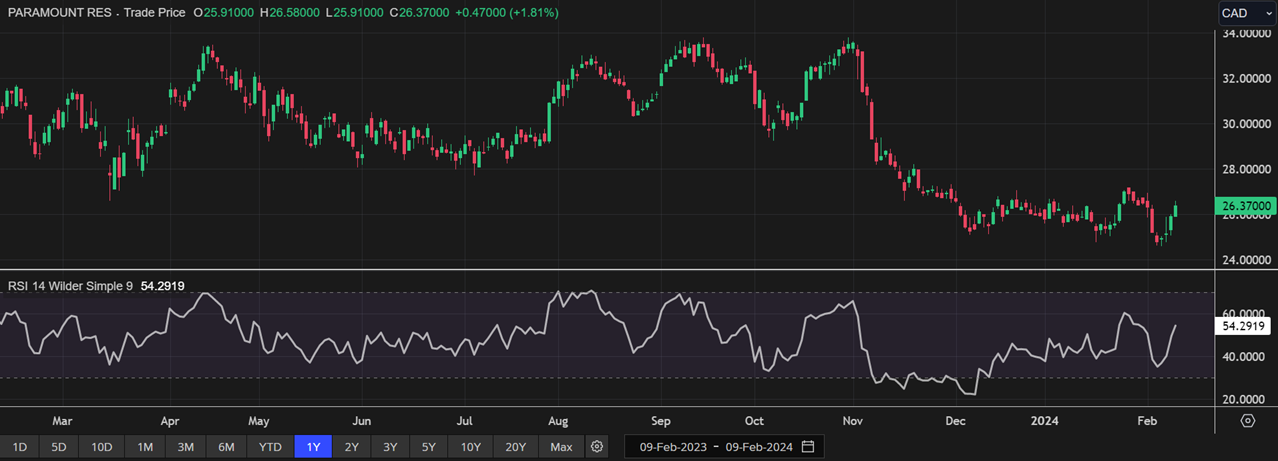Select the 1M time range
Image resolution: width=1278 pixels, height=461 pixels.
click(144, 446)
